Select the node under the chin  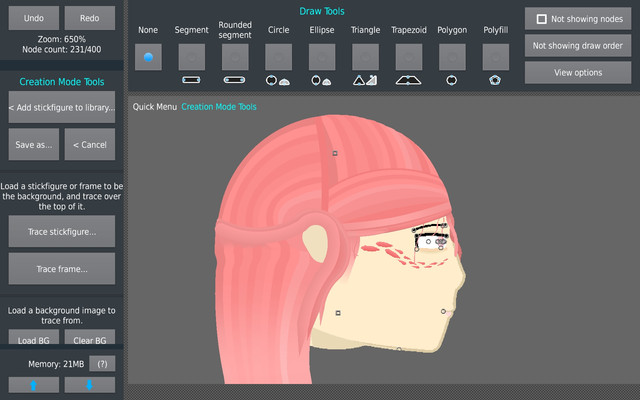399,349
